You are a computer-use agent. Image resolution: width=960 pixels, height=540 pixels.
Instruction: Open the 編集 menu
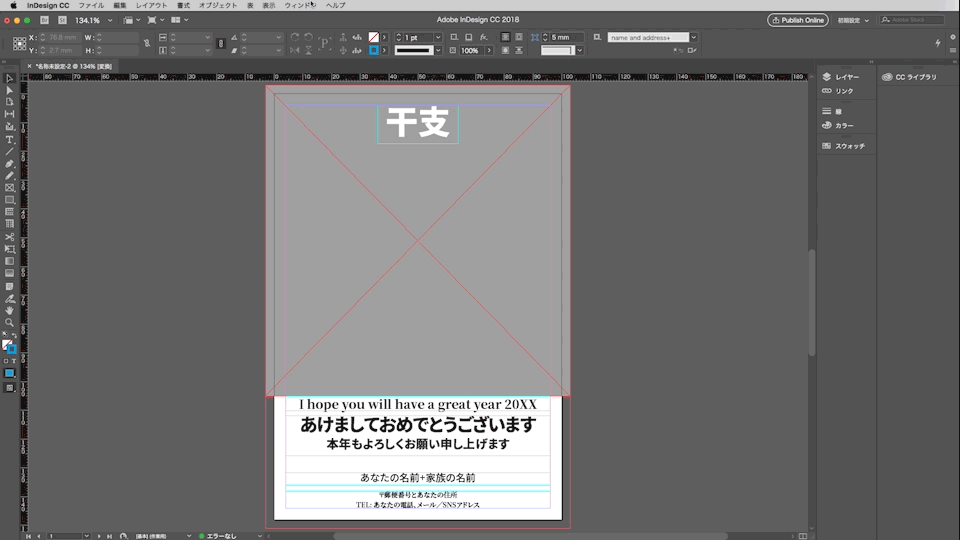pyautogui.click(x=119, y=6)
